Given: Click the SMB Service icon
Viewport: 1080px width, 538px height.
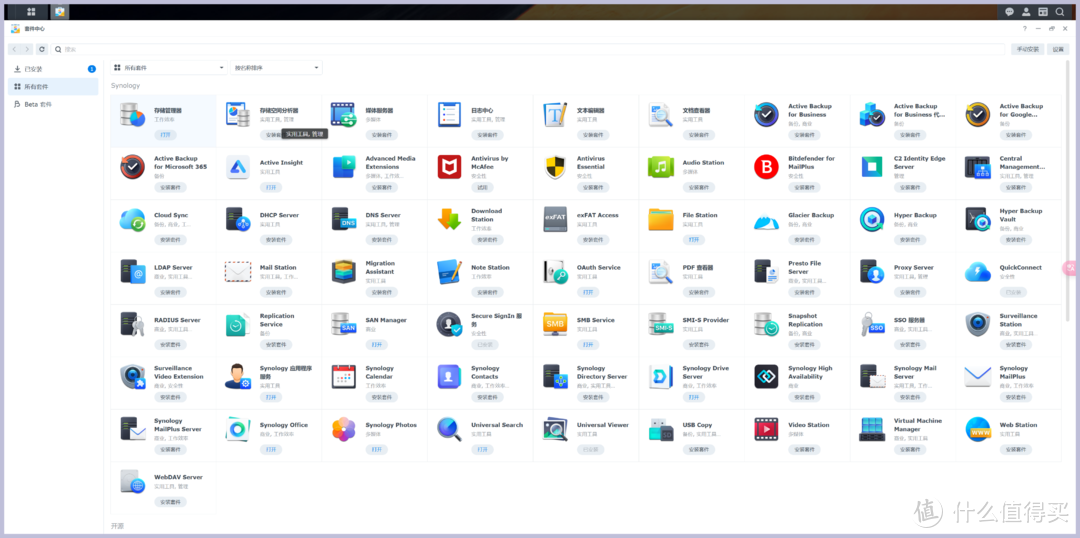Looking at the screenshot, I should (x=555, y=324).
